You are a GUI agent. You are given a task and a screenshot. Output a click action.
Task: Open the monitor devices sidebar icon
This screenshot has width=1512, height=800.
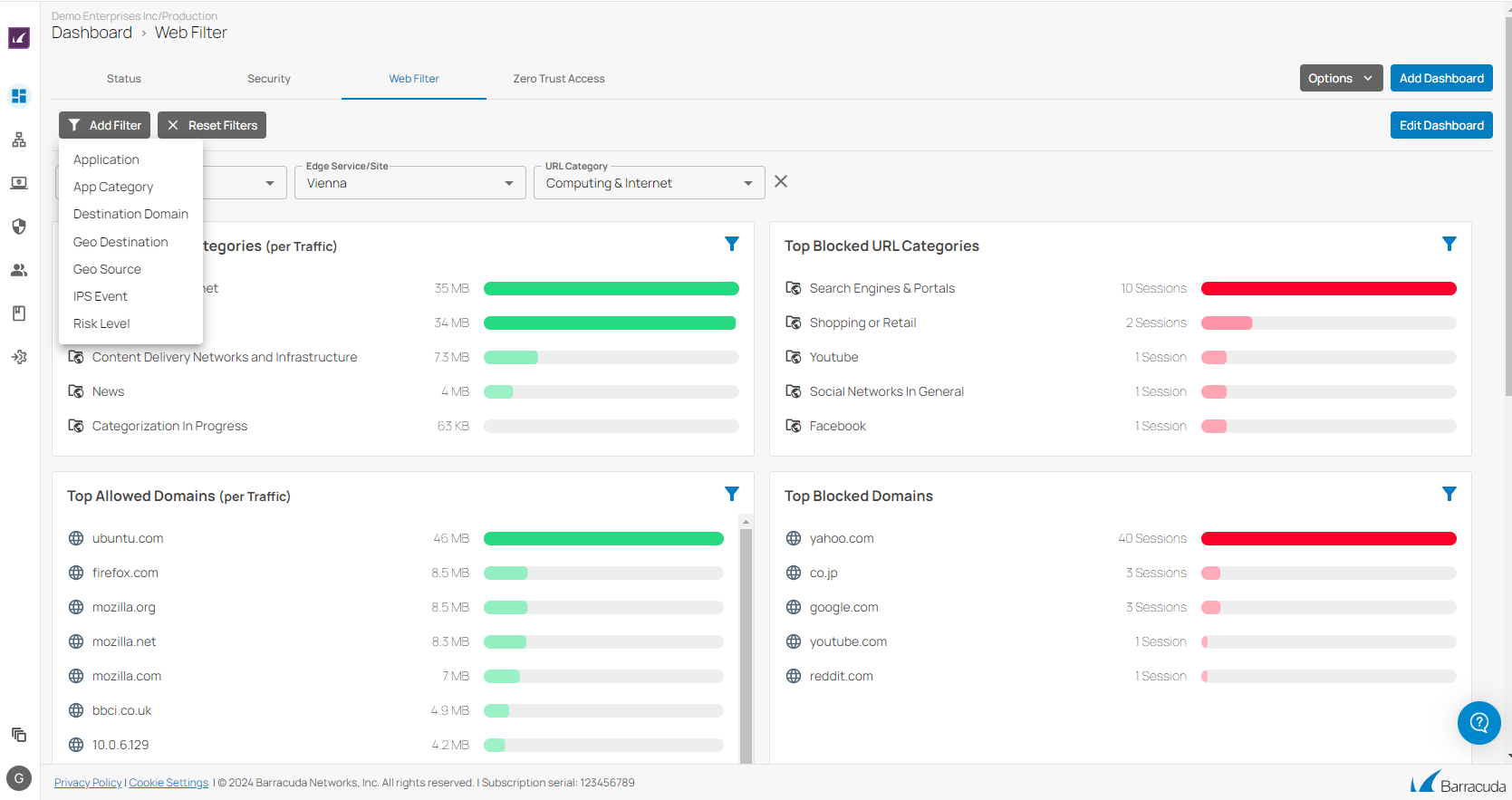(19, 183)
